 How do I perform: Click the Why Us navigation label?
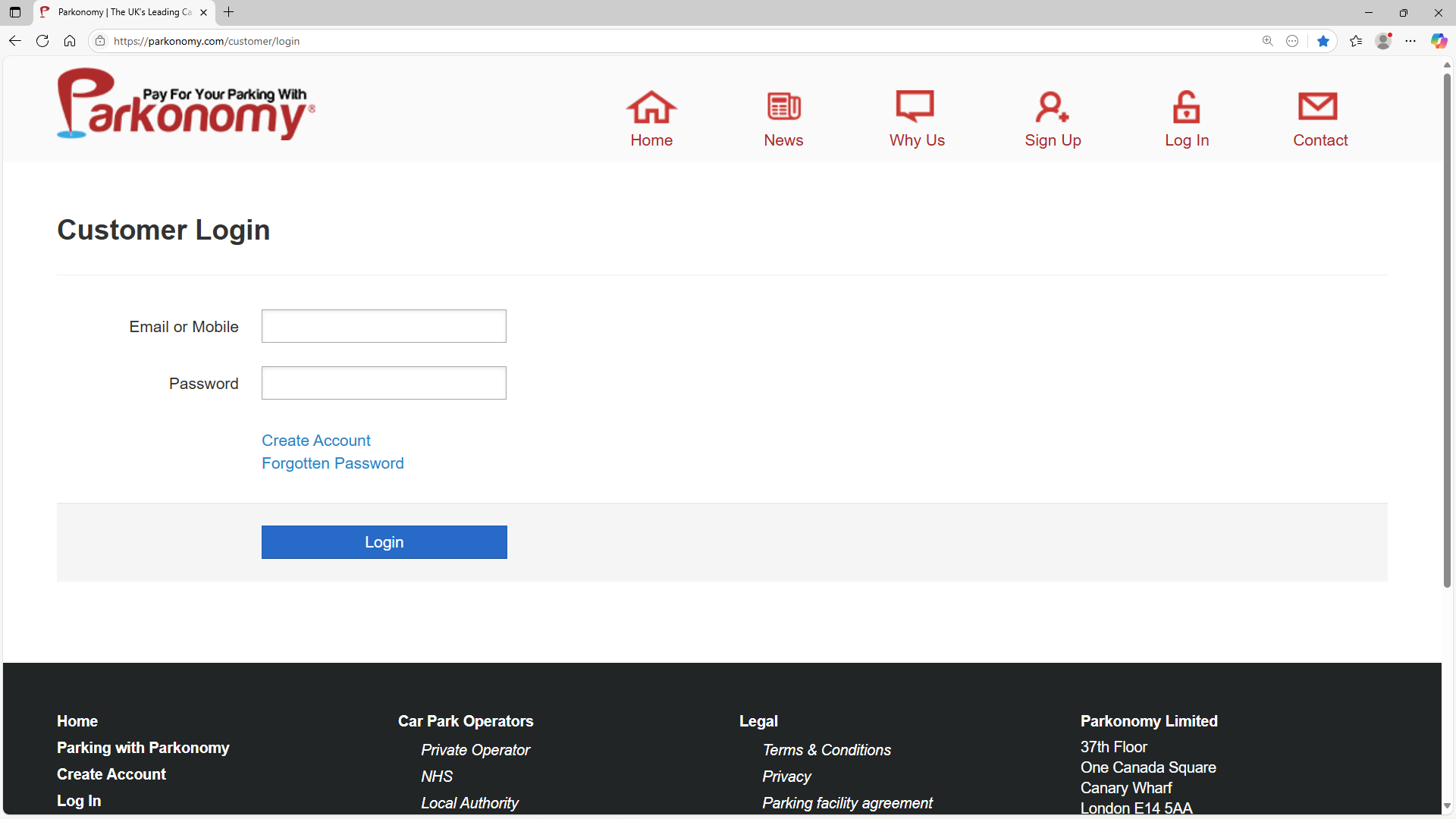(x=917, y=140)
